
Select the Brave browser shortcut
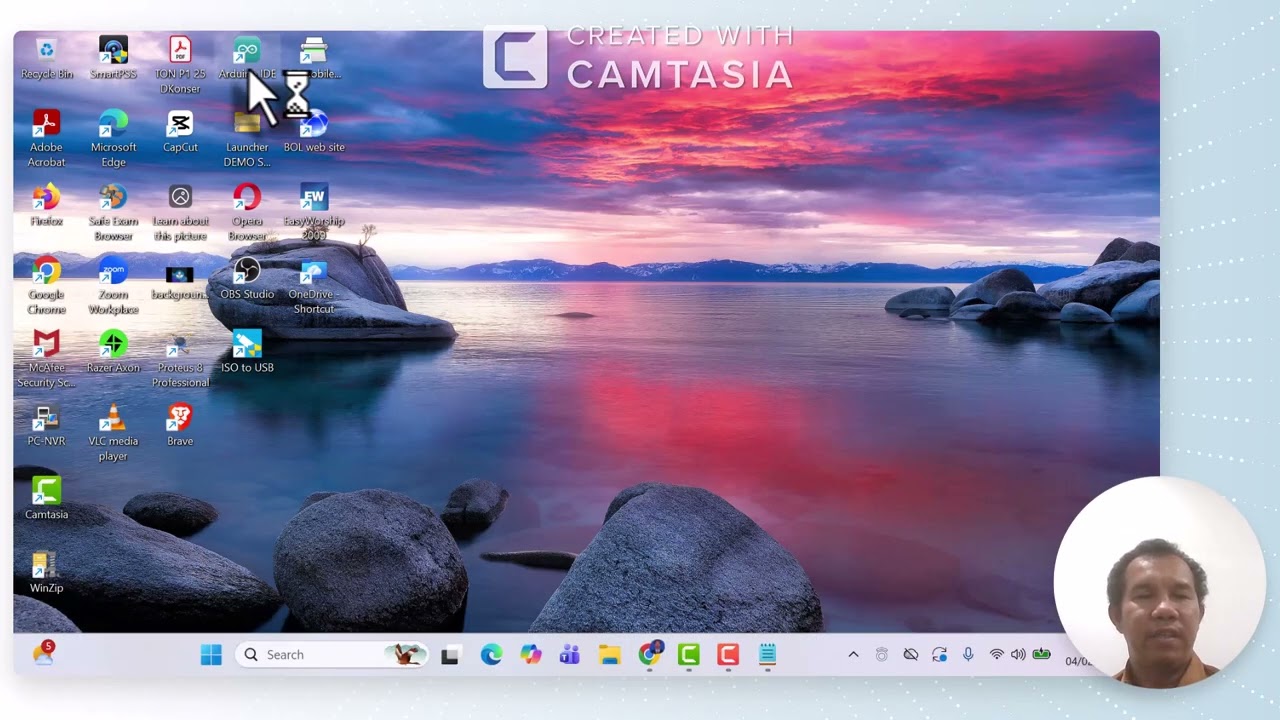[180, 426]
